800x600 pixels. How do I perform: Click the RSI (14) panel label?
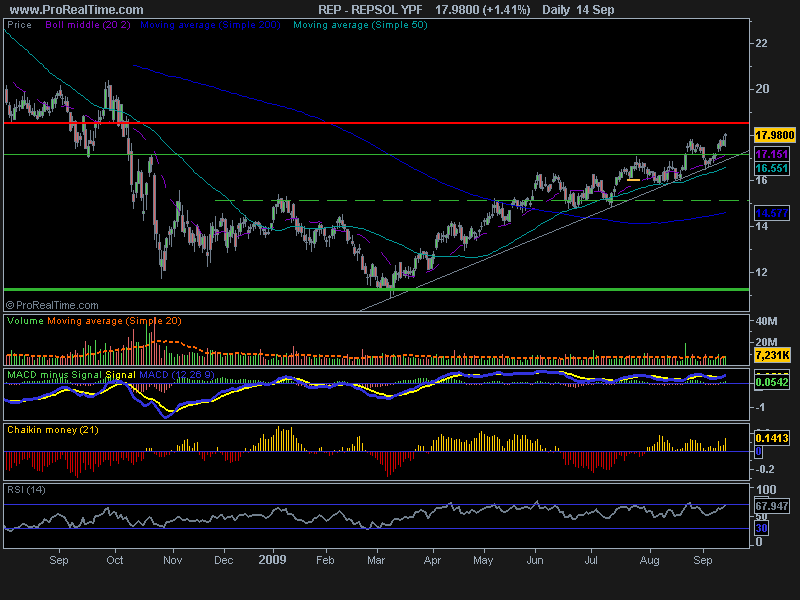27,490
